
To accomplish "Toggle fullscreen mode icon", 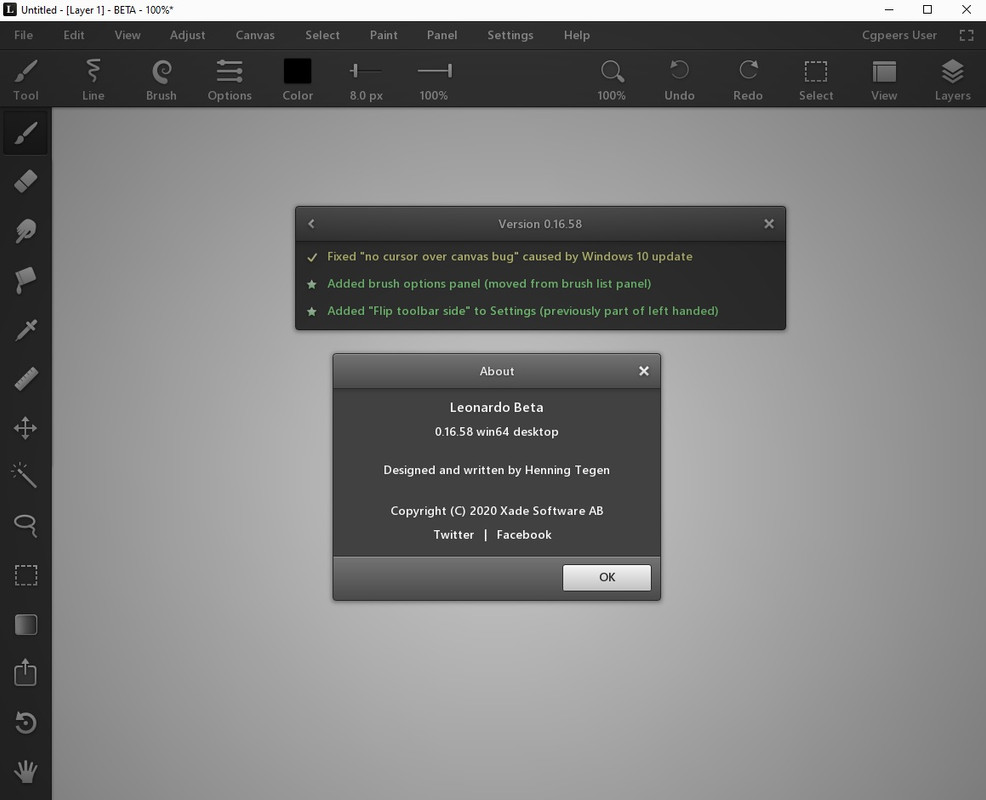I will click(x=967, y=35).
